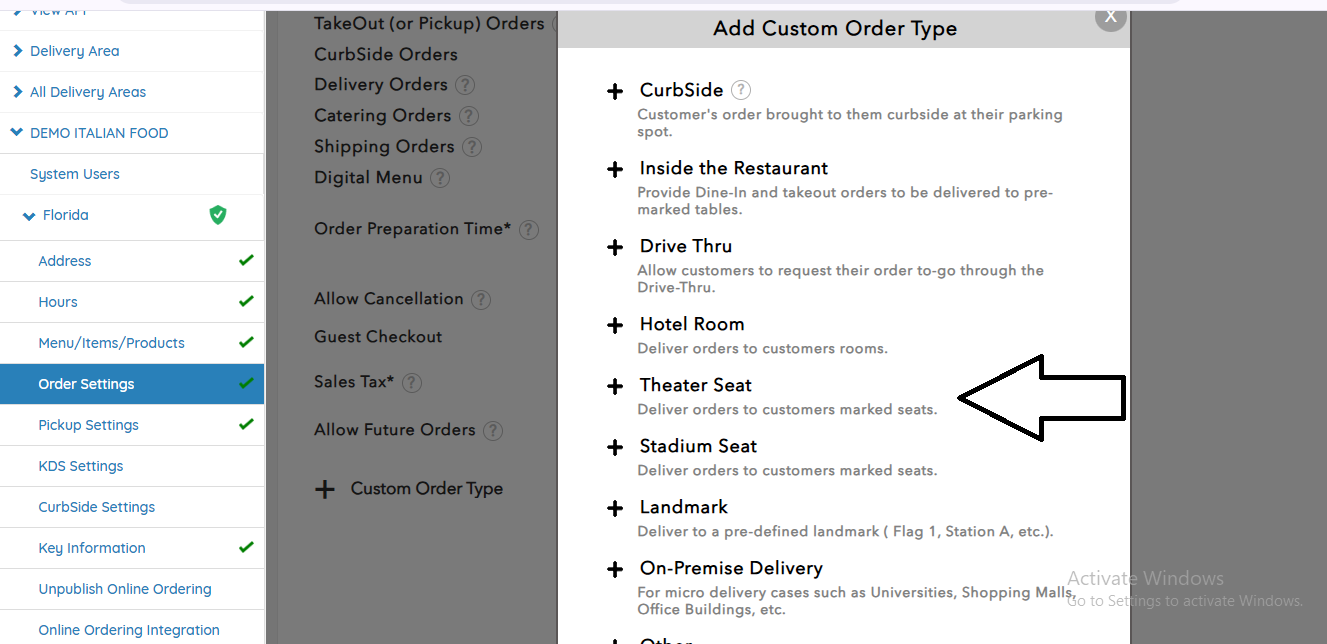1327x644 pixels.
Task: Click the plus icon beside Theater Seat
Action: [615, 387]
